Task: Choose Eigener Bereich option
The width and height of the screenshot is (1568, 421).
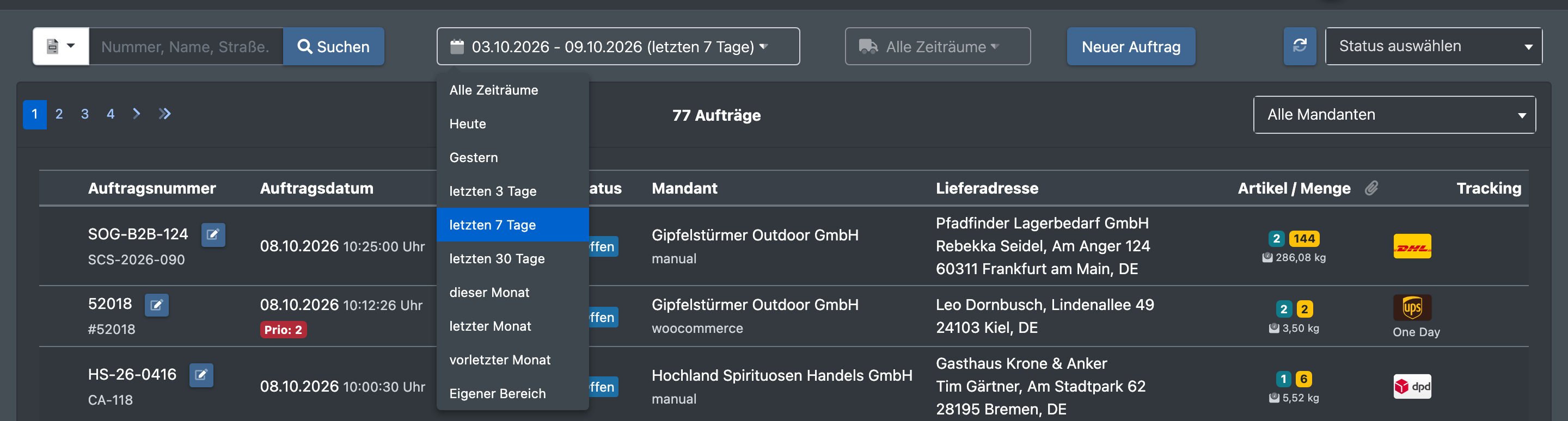Action: coord(512,394)
